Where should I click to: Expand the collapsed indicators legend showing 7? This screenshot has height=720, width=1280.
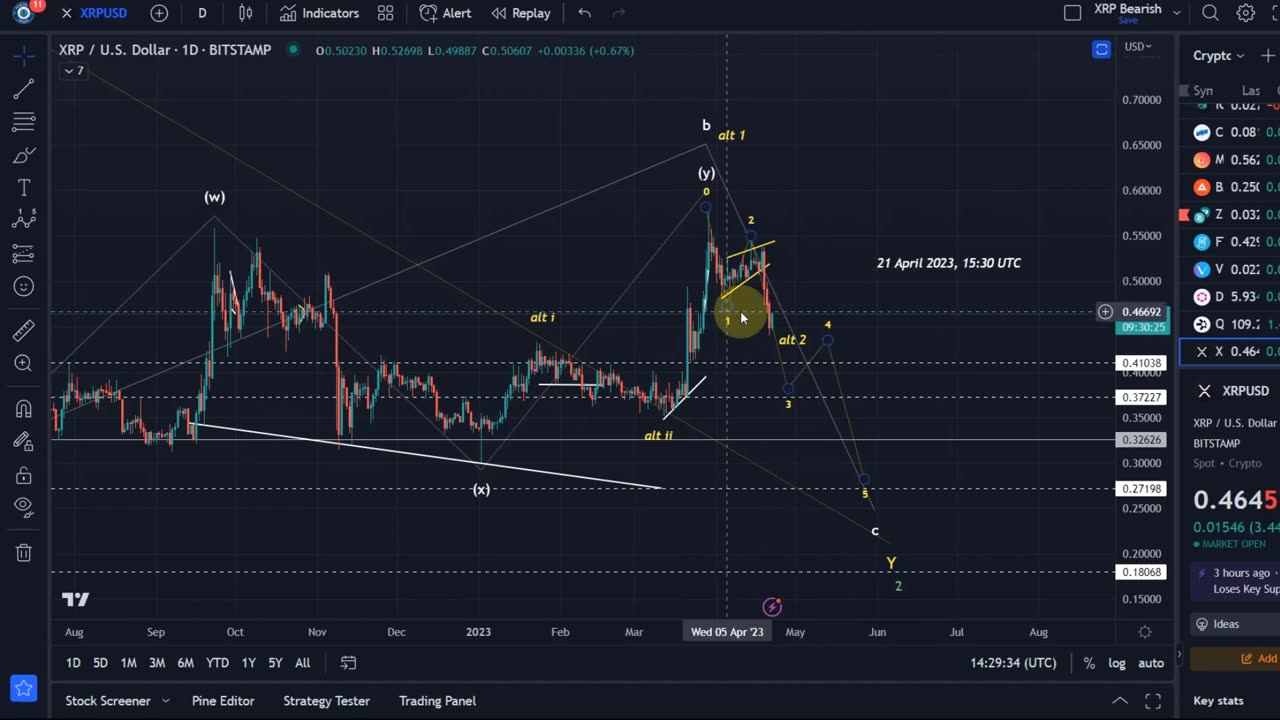click(74, 71)
